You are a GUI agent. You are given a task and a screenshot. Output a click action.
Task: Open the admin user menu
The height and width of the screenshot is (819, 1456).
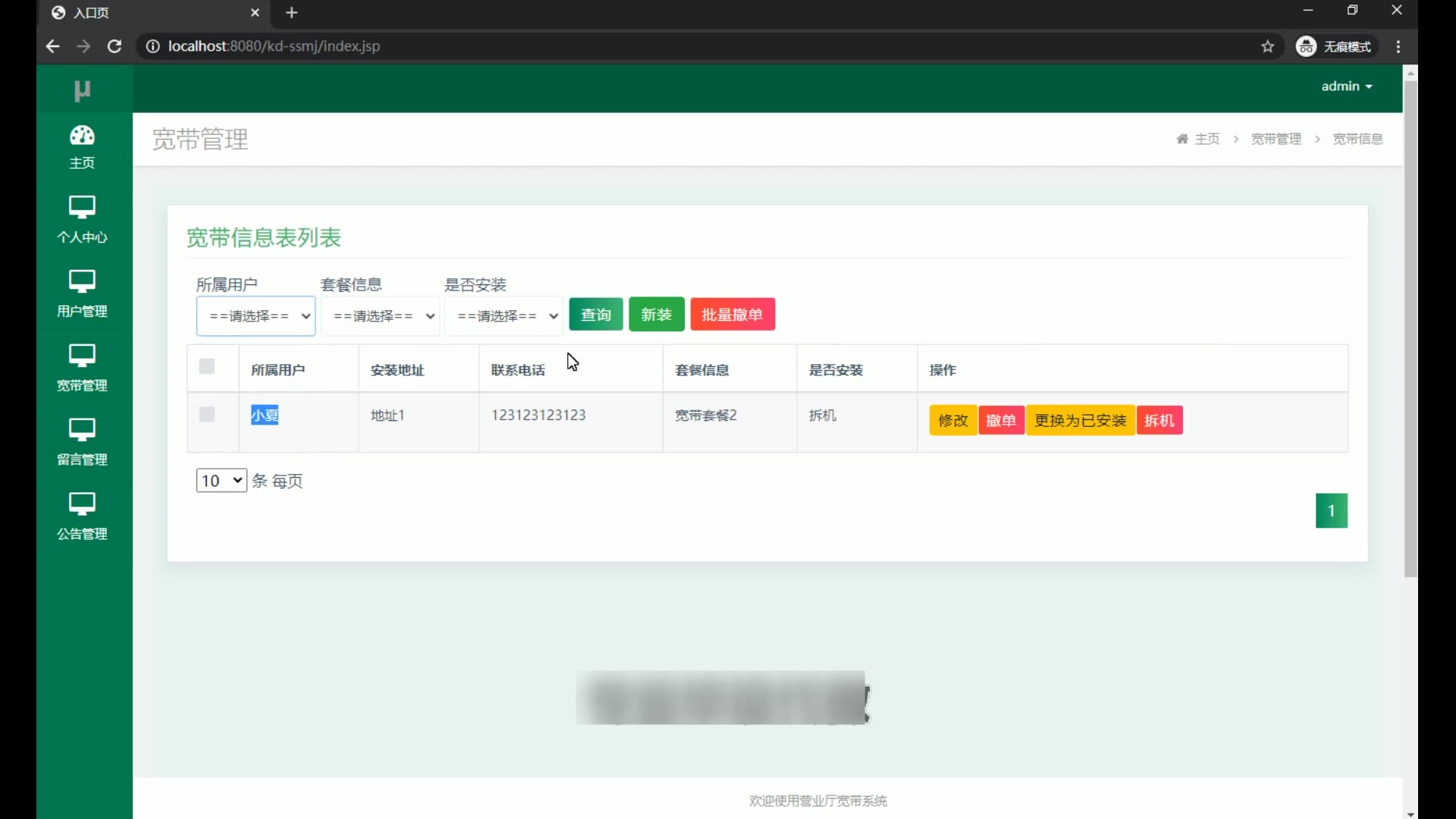pyautogui.click(x=1346, y=86)
